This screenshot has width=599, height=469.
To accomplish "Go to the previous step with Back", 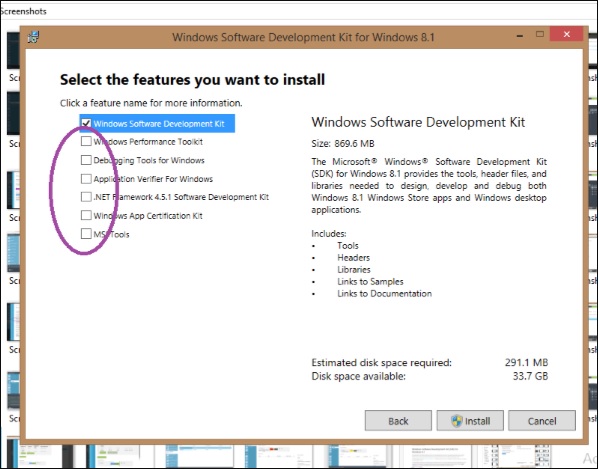I will pos(398,420).
